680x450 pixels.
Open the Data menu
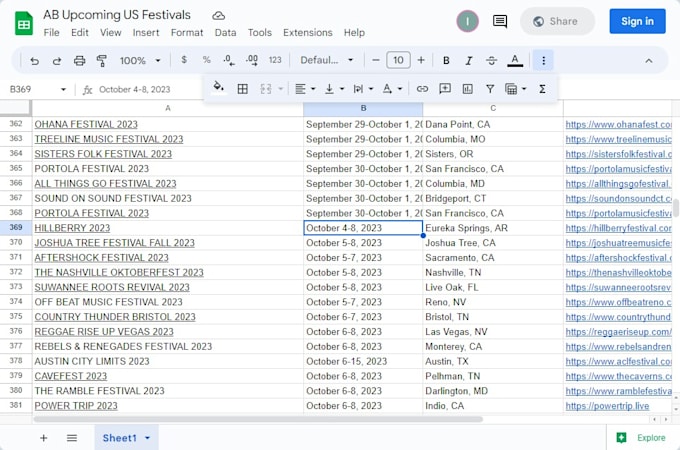(x=226, y=33)
